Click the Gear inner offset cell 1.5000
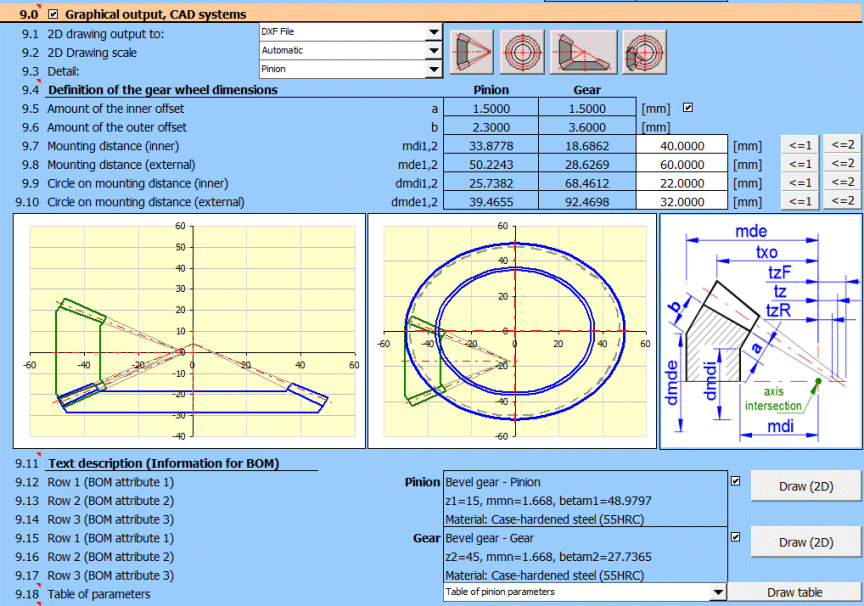This screenshot has height=606, width=864. pos(587,109)
